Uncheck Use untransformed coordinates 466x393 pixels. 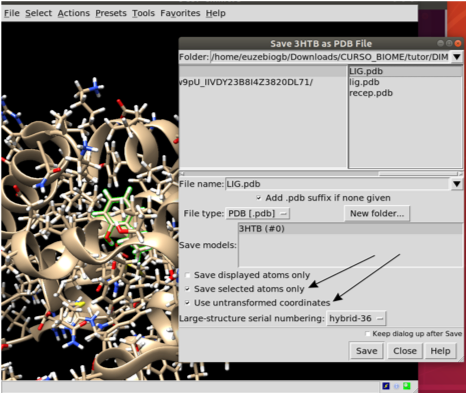pyautogui.click(x=188, y=303)
